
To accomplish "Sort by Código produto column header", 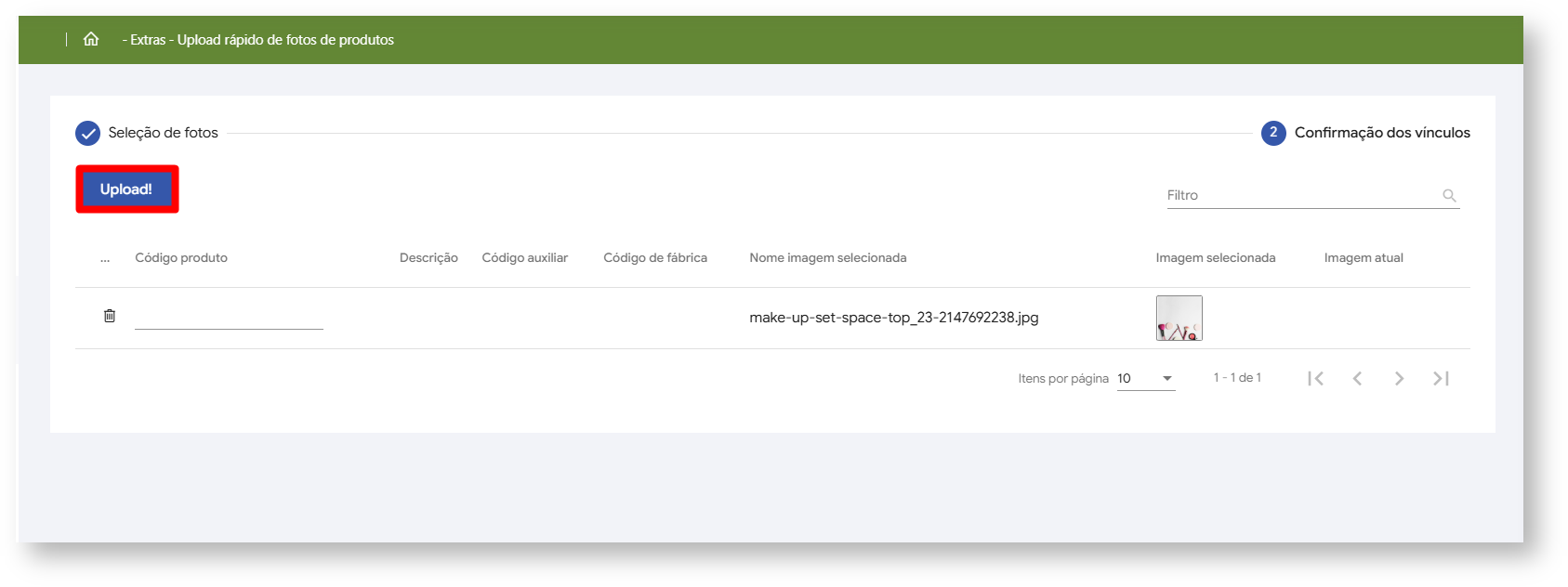I will 181,257.
